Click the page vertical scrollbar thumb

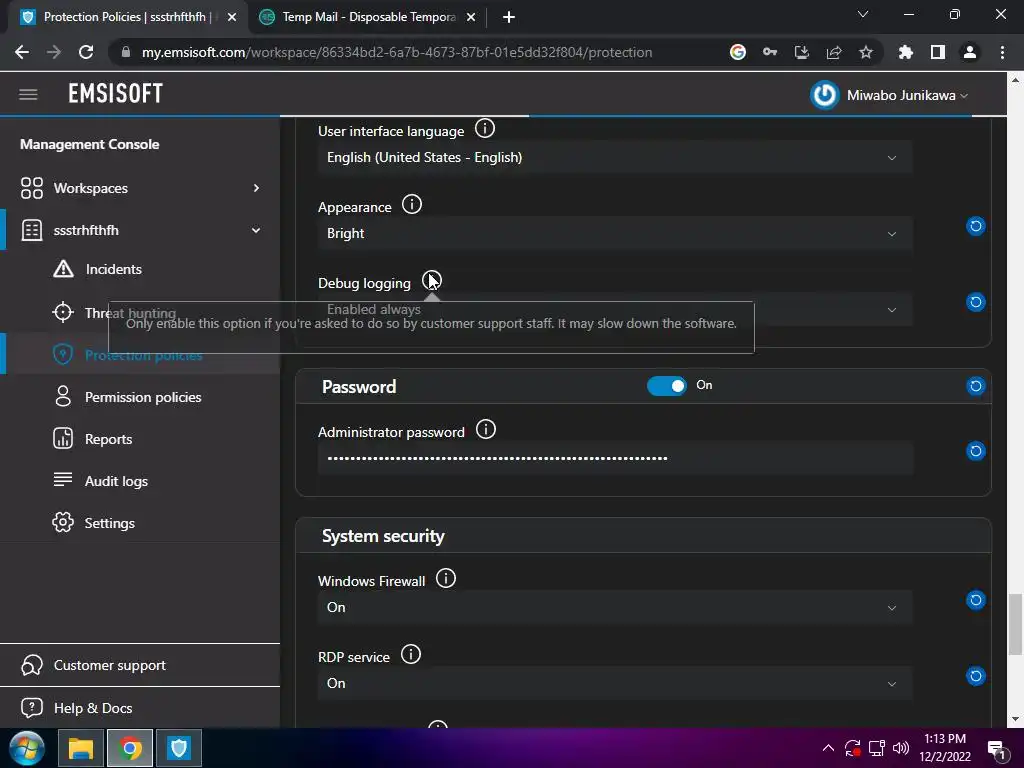point(1015,624)
